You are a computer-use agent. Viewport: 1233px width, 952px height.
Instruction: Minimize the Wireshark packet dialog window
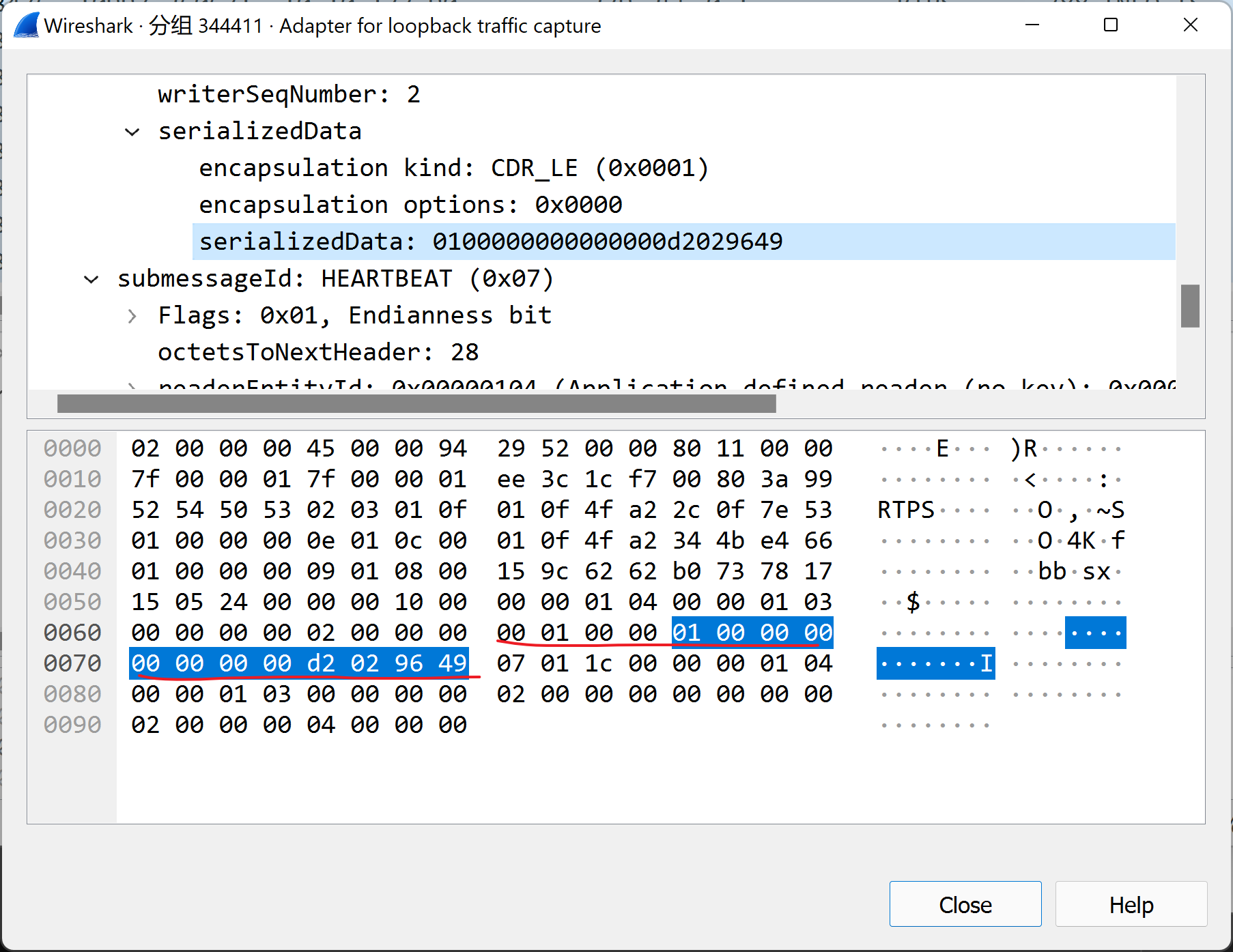click(x=1031, y=25)
